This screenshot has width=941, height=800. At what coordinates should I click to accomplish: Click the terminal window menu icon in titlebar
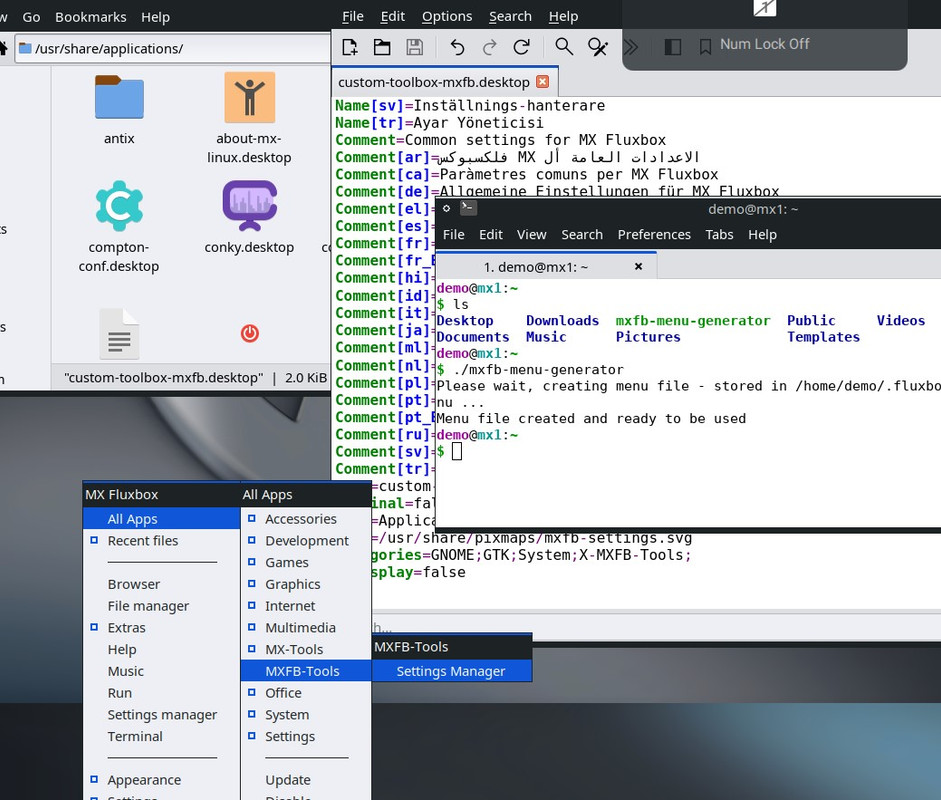click(x=446, y=209)
